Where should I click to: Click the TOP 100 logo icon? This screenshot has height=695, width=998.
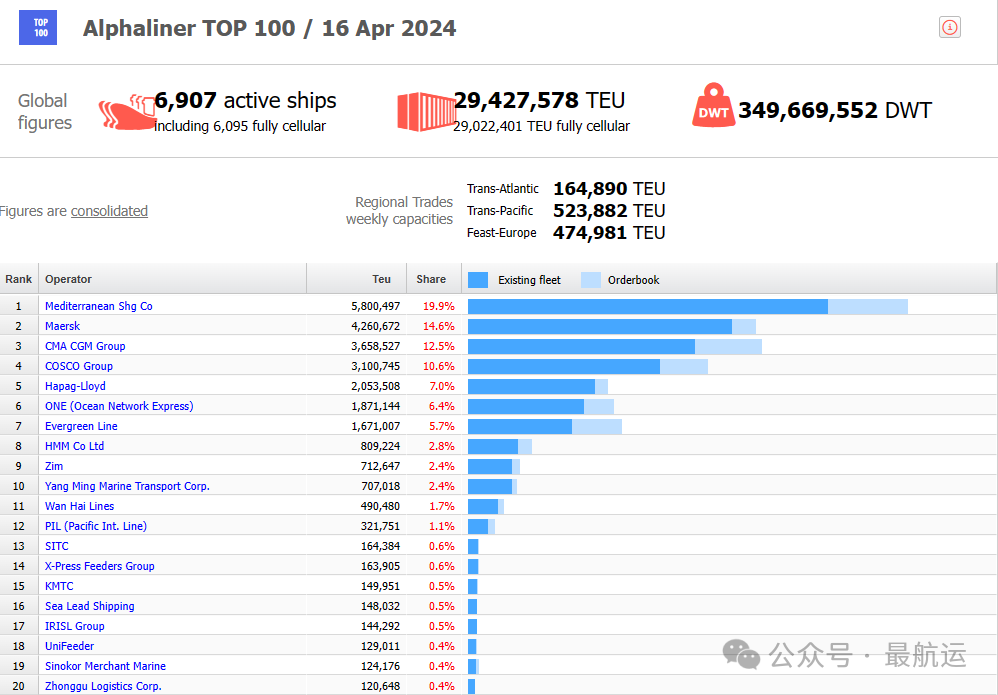click(x=38, y=27)
